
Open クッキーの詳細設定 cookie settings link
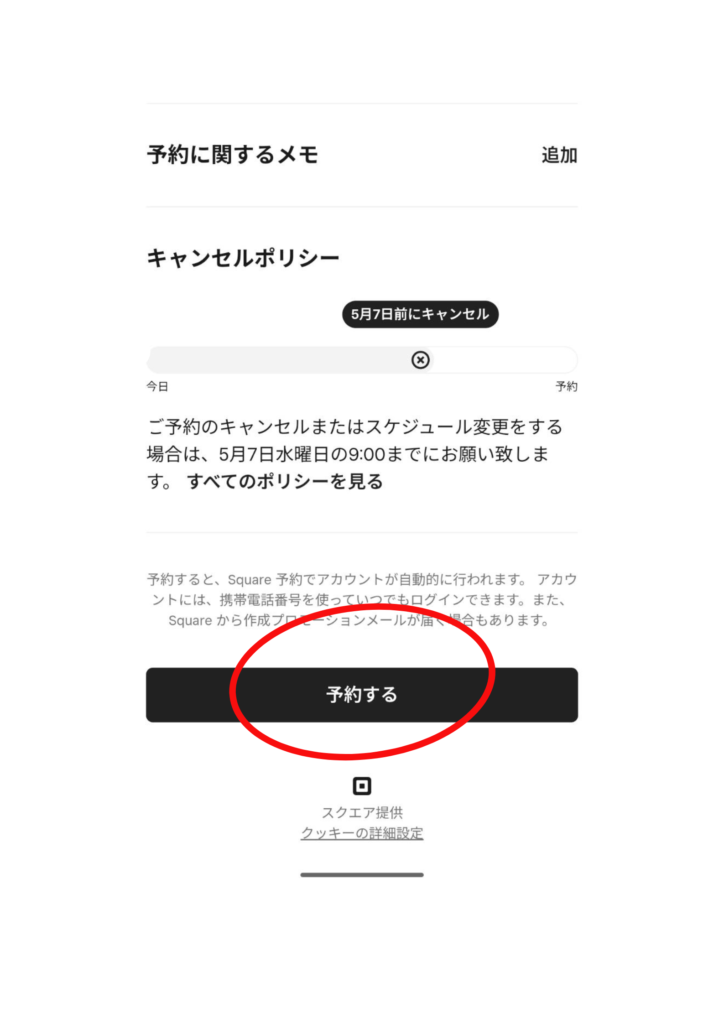click(362, 833)
